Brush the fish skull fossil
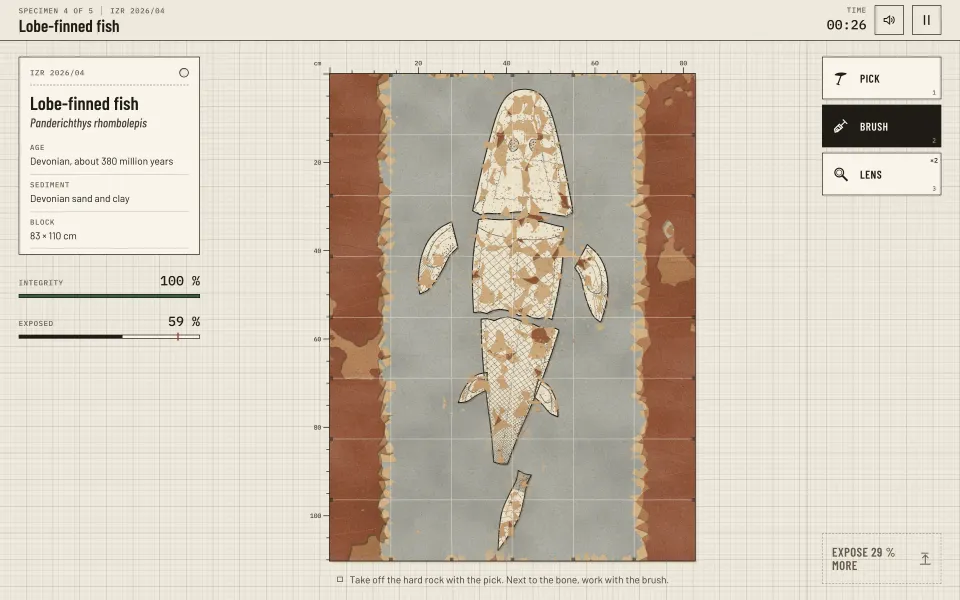This screenshot has height=600, width=960. (x=522, y=153)
